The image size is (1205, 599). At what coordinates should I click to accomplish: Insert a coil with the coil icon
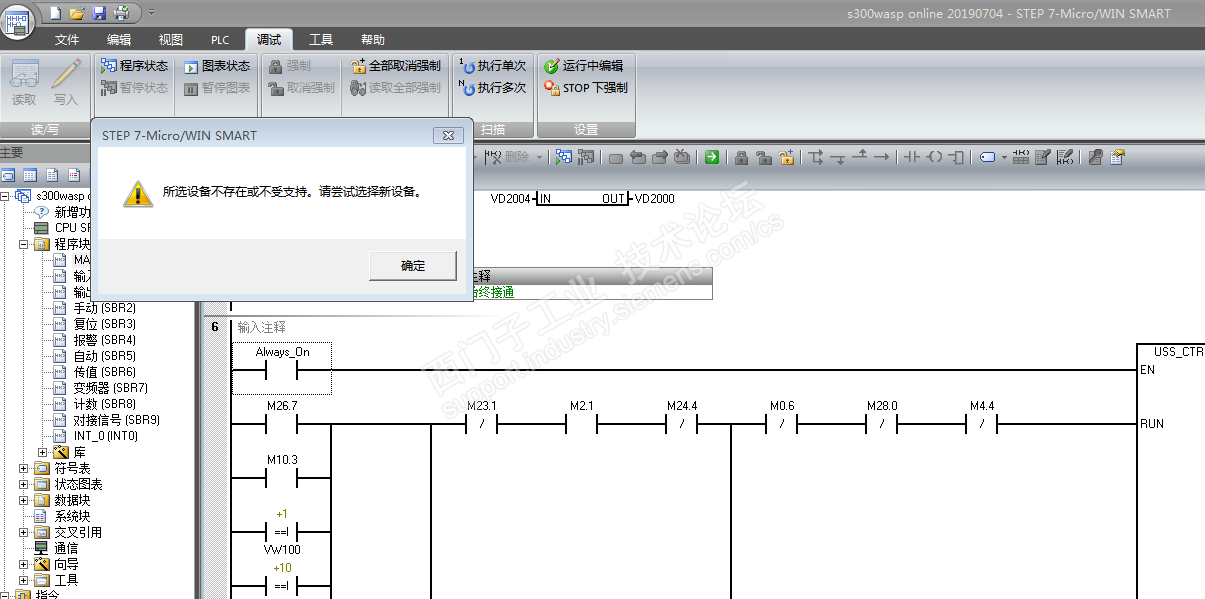934,157
